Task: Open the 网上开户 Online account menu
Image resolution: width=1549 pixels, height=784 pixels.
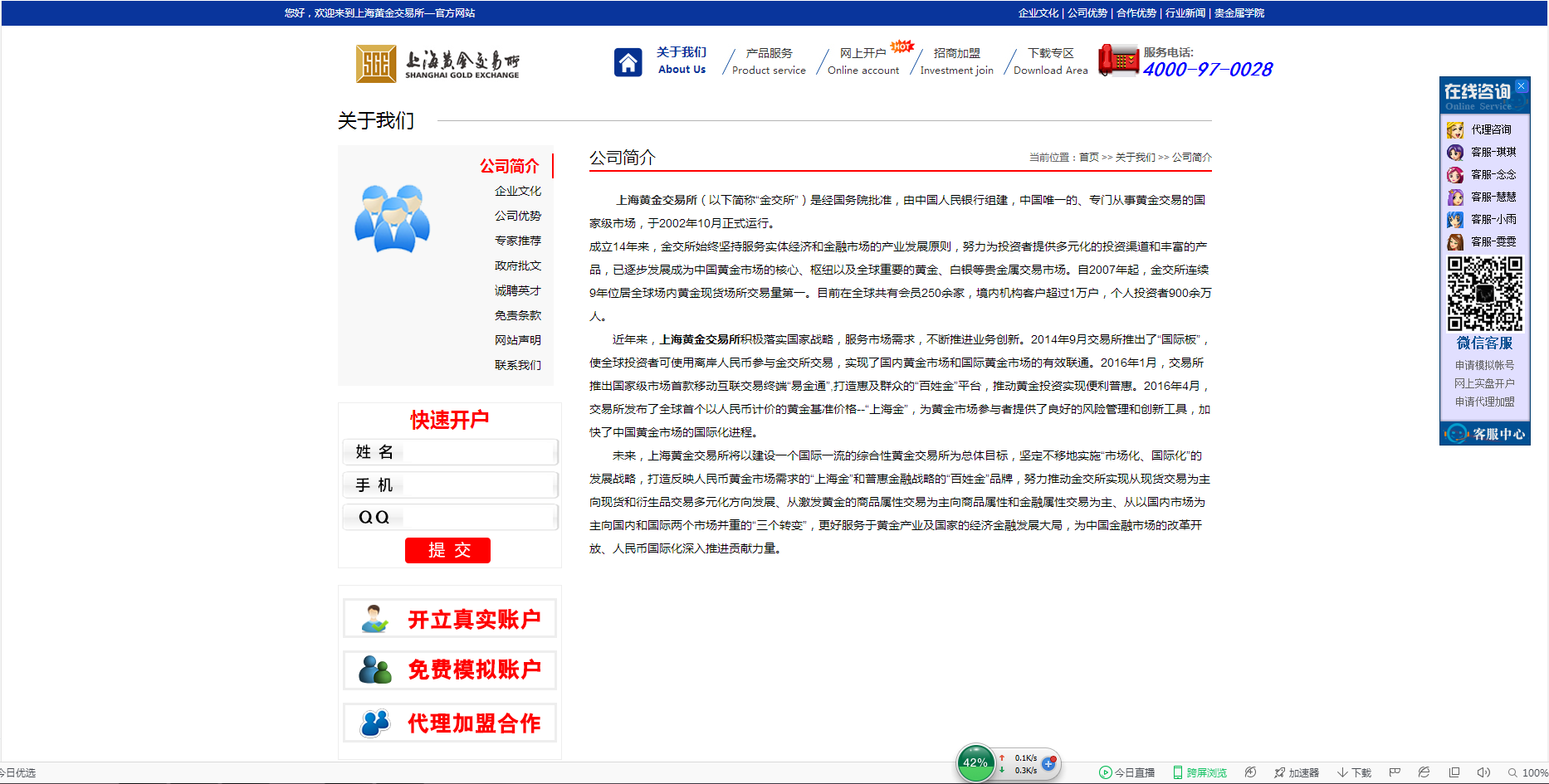Action: tap(863, 61)
